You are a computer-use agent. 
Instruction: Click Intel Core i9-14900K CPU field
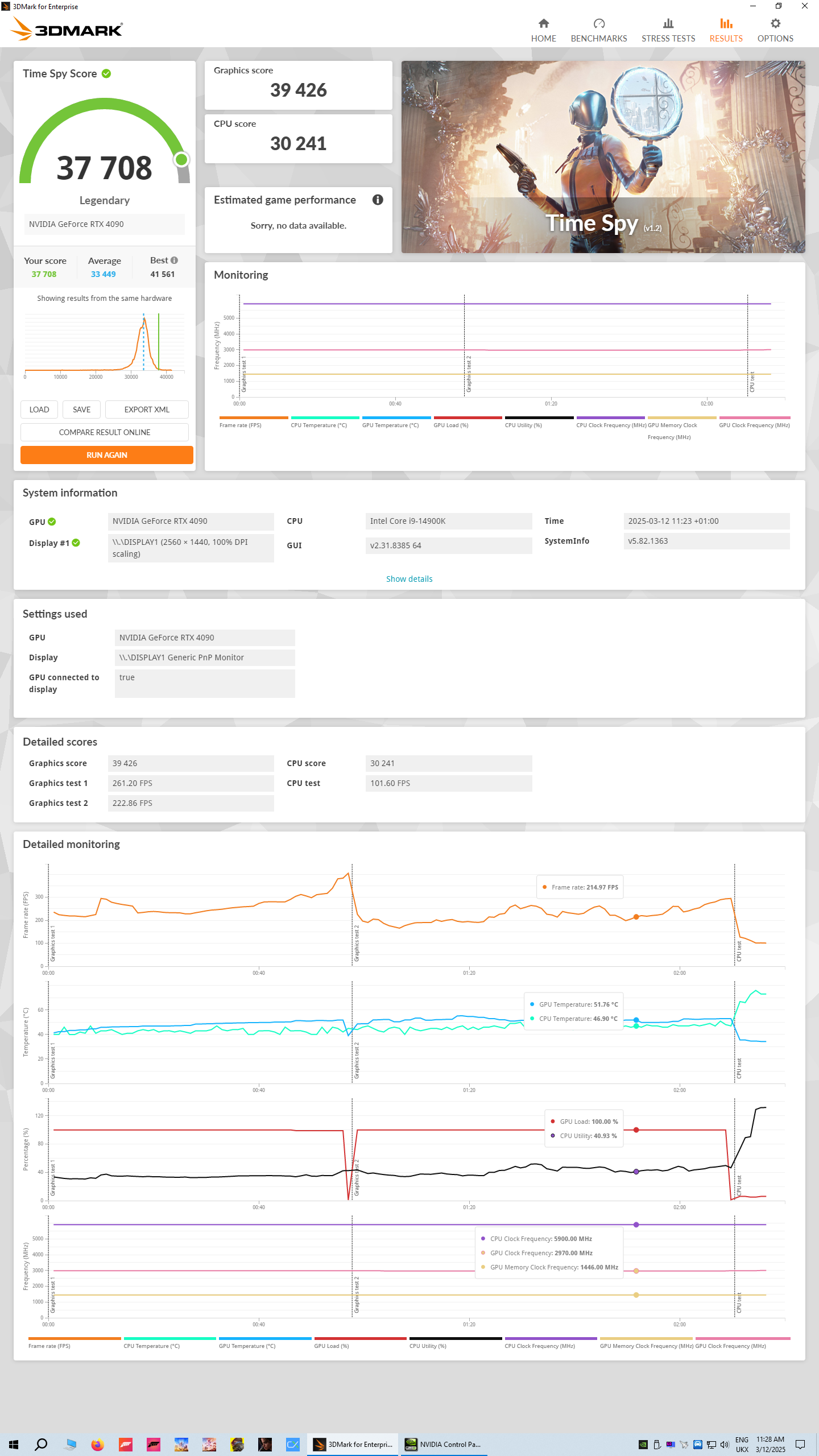[449, 521]
